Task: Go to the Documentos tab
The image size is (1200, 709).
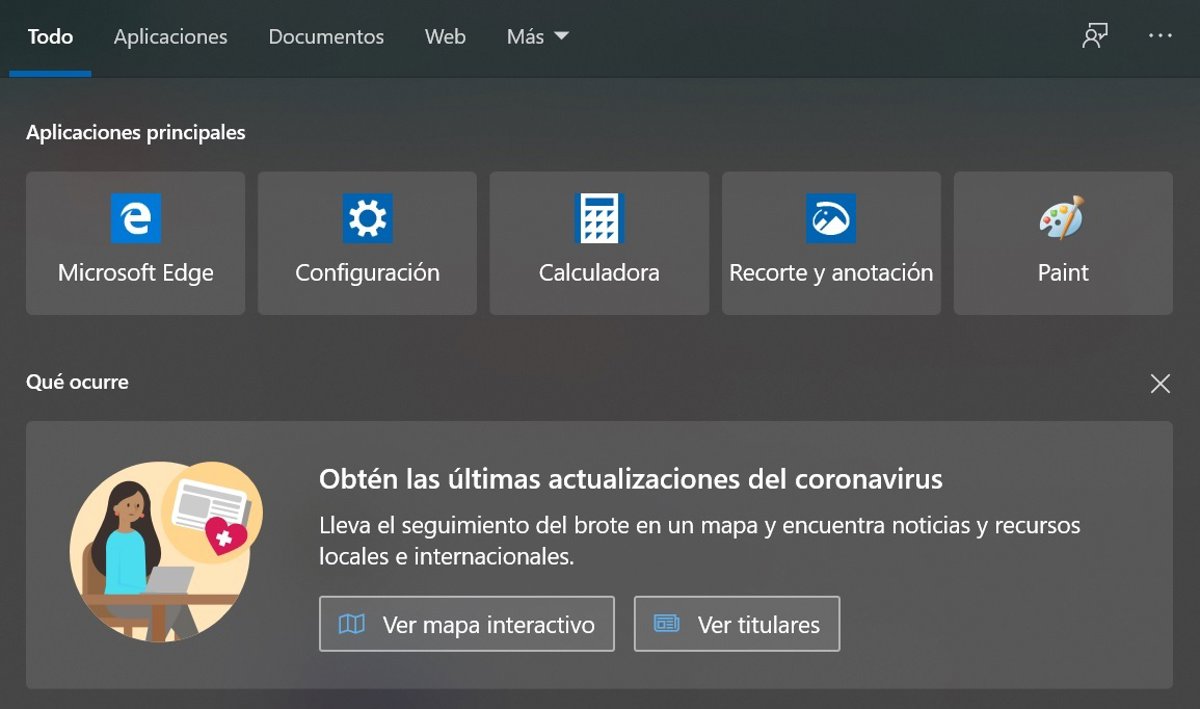Action: click(326, 37)
